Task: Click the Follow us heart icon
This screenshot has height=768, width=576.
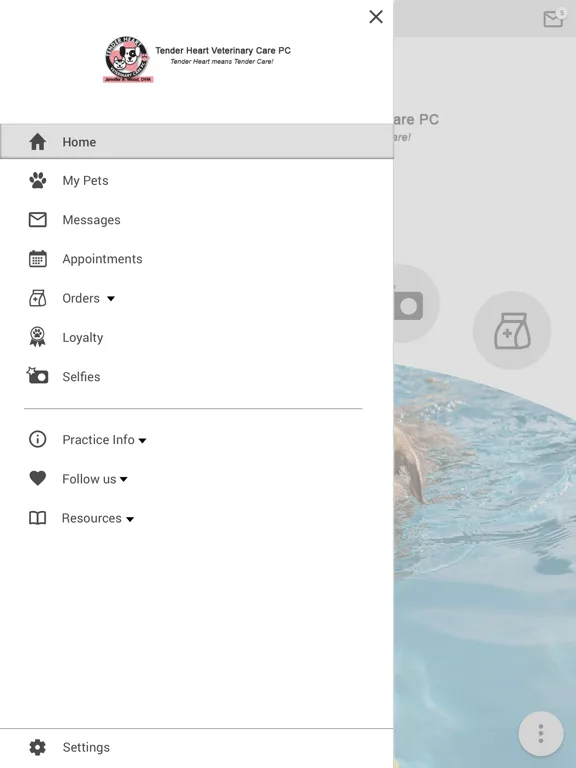Action: 38,478
